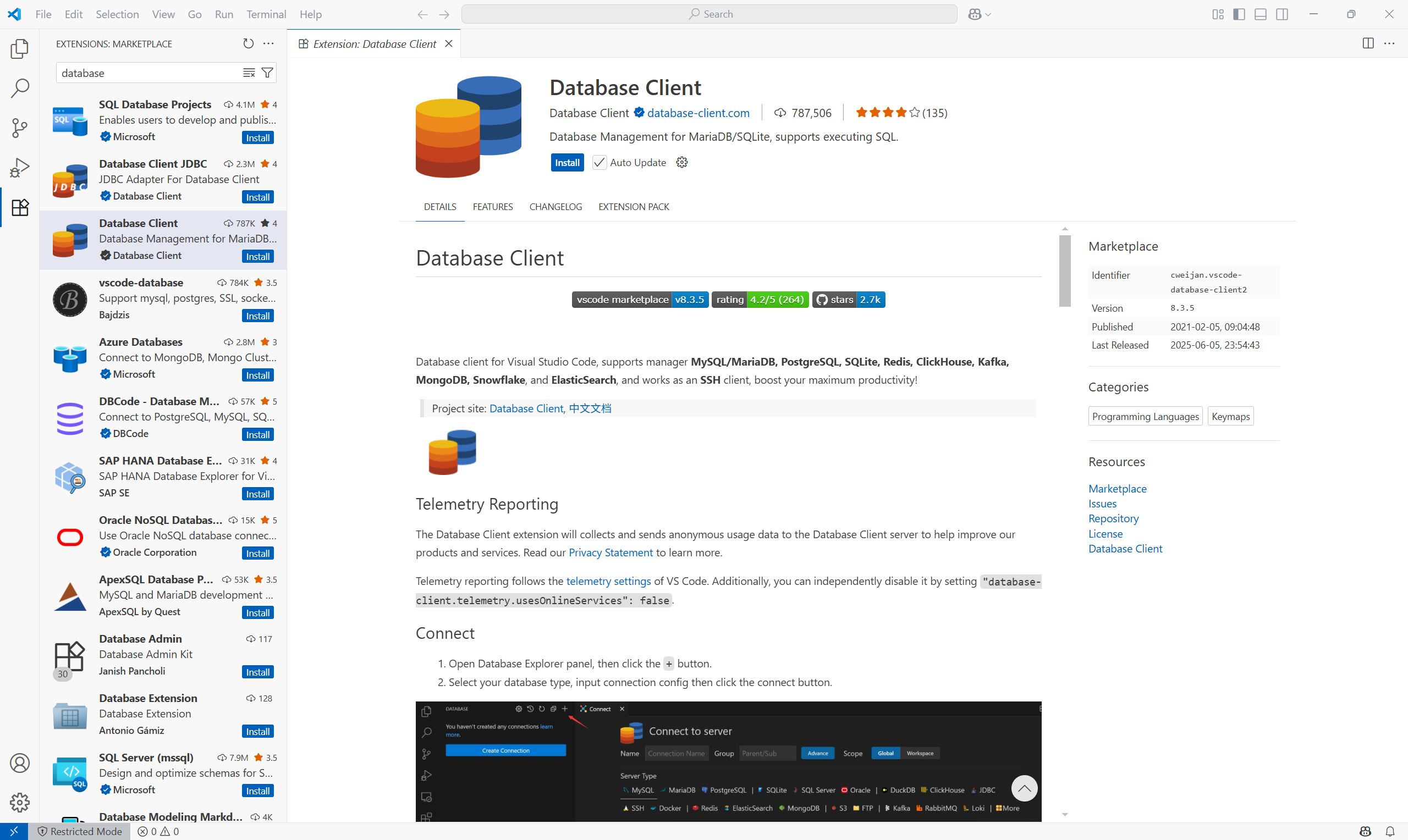Click the details page vertical scrollbar thumb
This screenshot has width=1408, height=840.
pyautogui.click(x=1065, y=270)
